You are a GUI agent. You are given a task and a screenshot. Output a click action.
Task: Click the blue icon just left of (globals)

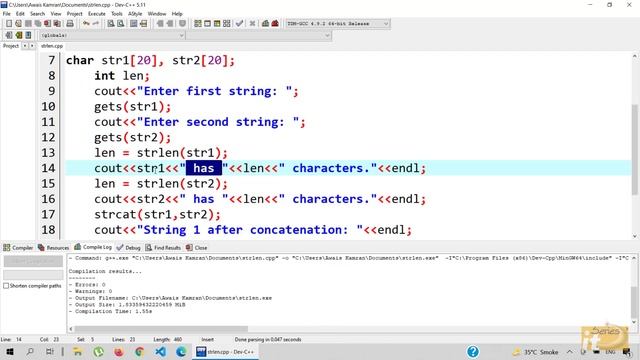(28, 35)
